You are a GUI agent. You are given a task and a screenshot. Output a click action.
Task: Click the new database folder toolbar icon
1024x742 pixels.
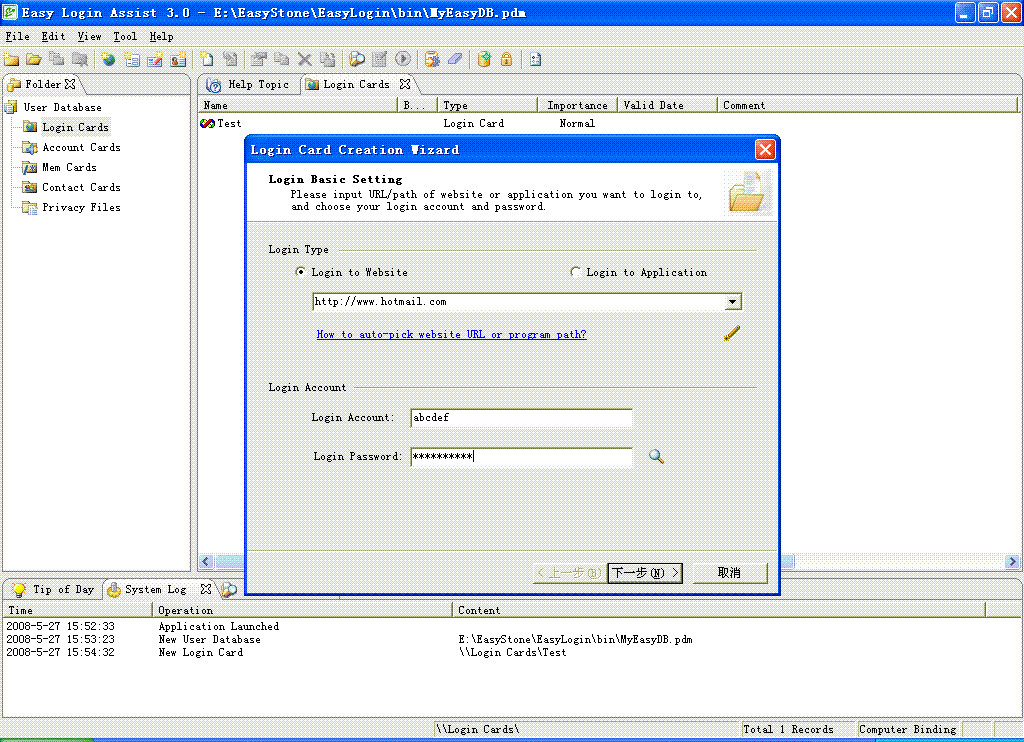12,60
